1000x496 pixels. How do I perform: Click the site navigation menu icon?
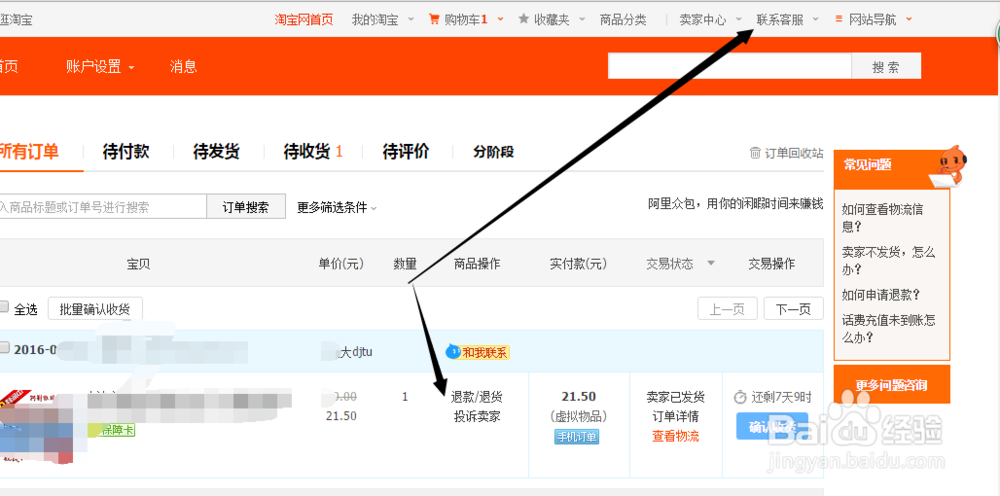click(839, 20)
